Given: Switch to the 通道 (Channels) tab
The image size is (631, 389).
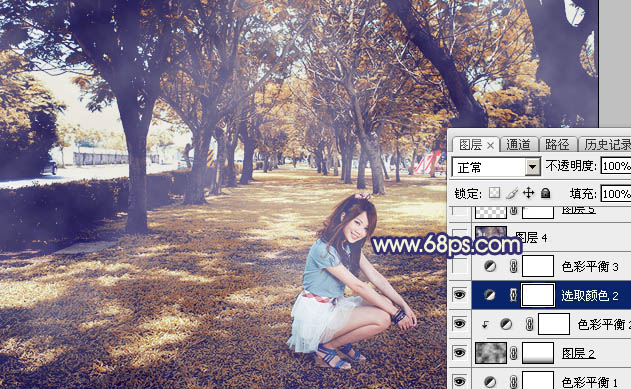Looking at the screenshot, I should pyautogui.click(x=518, y=144).
